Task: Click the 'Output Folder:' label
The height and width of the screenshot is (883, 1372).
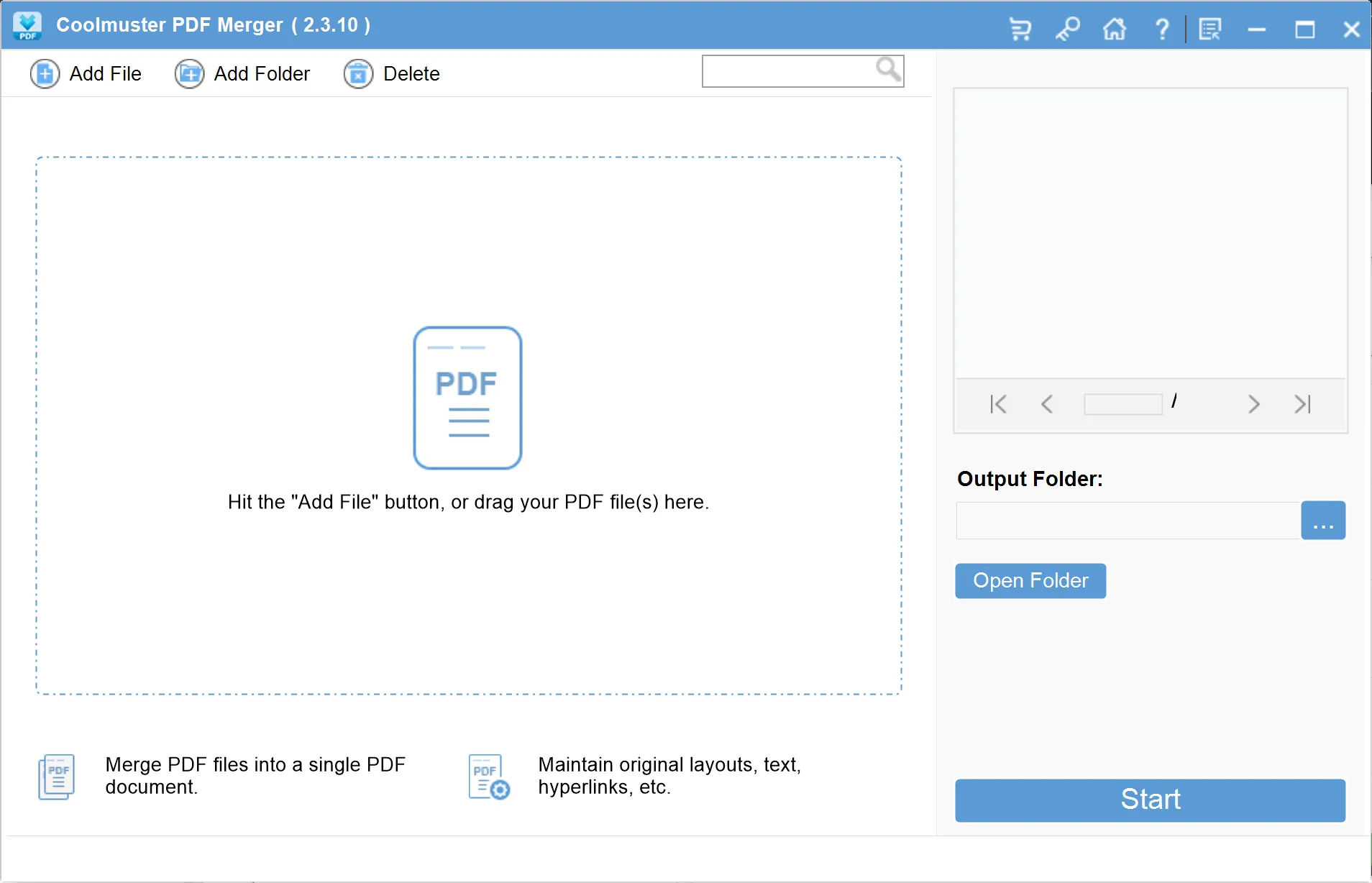Action: tap(1030, 479)
